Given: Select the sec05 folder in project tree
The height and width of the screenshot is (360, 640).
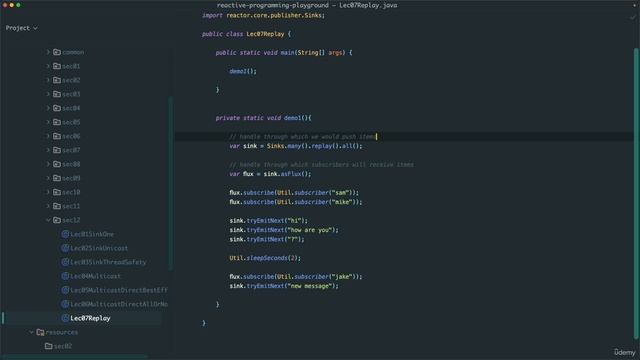Looking at the screenshot, I should tap(71, 122).
